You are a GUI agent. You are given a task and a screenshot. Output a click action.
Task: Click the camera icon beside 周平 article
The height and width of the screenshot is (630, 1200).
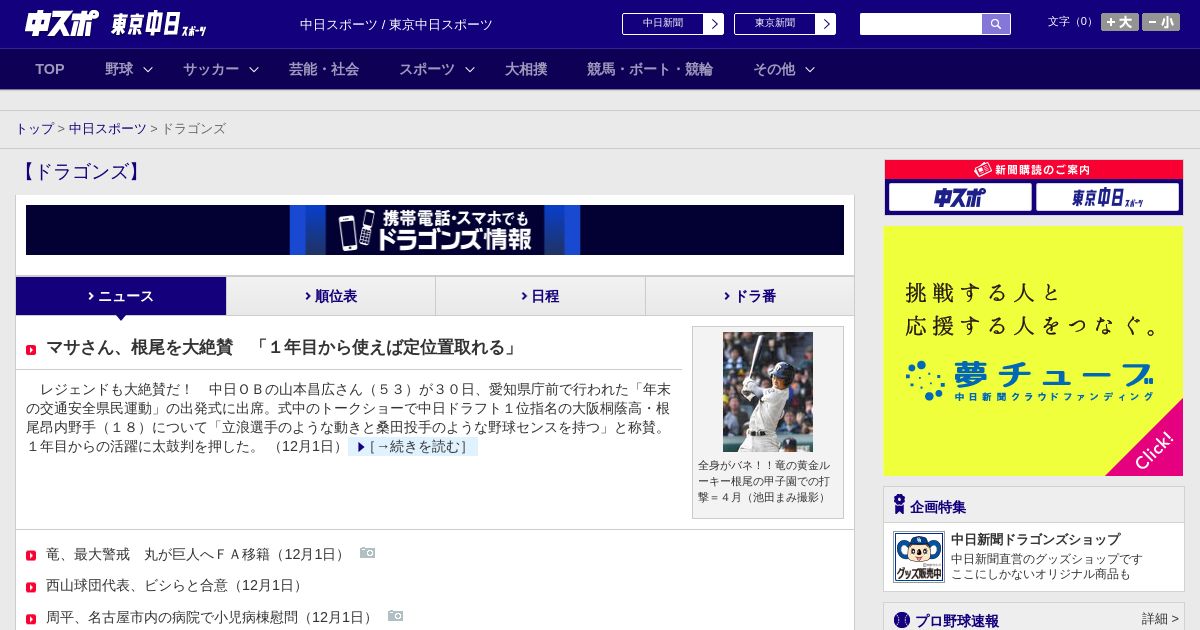[x=395, y=616]
